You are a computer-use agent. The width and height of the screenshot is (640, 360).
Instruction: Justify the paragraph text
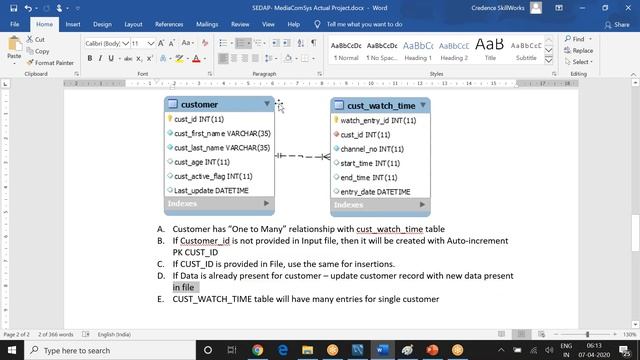coord(255,59)
